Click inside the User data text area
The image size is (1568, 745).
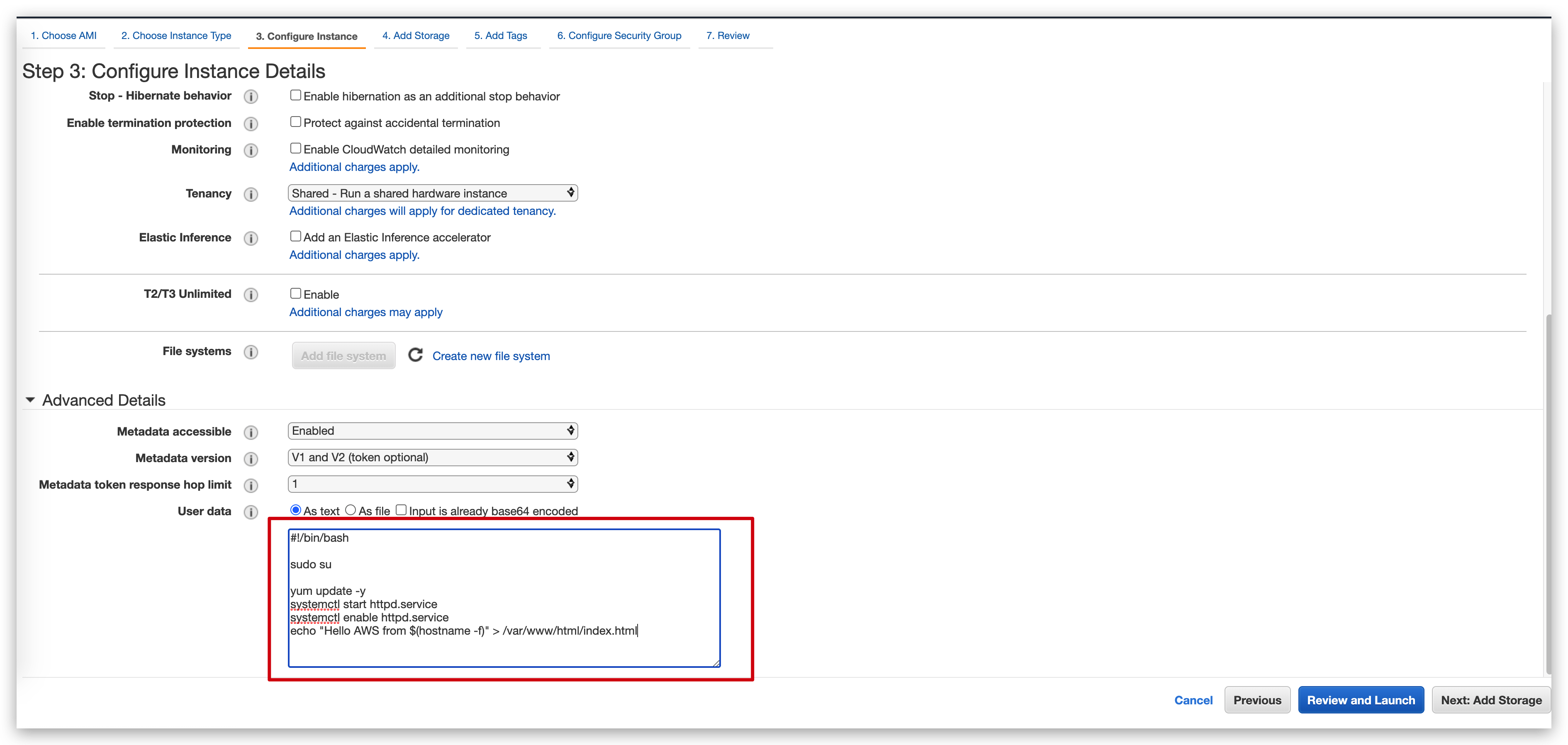pos(504,598)
